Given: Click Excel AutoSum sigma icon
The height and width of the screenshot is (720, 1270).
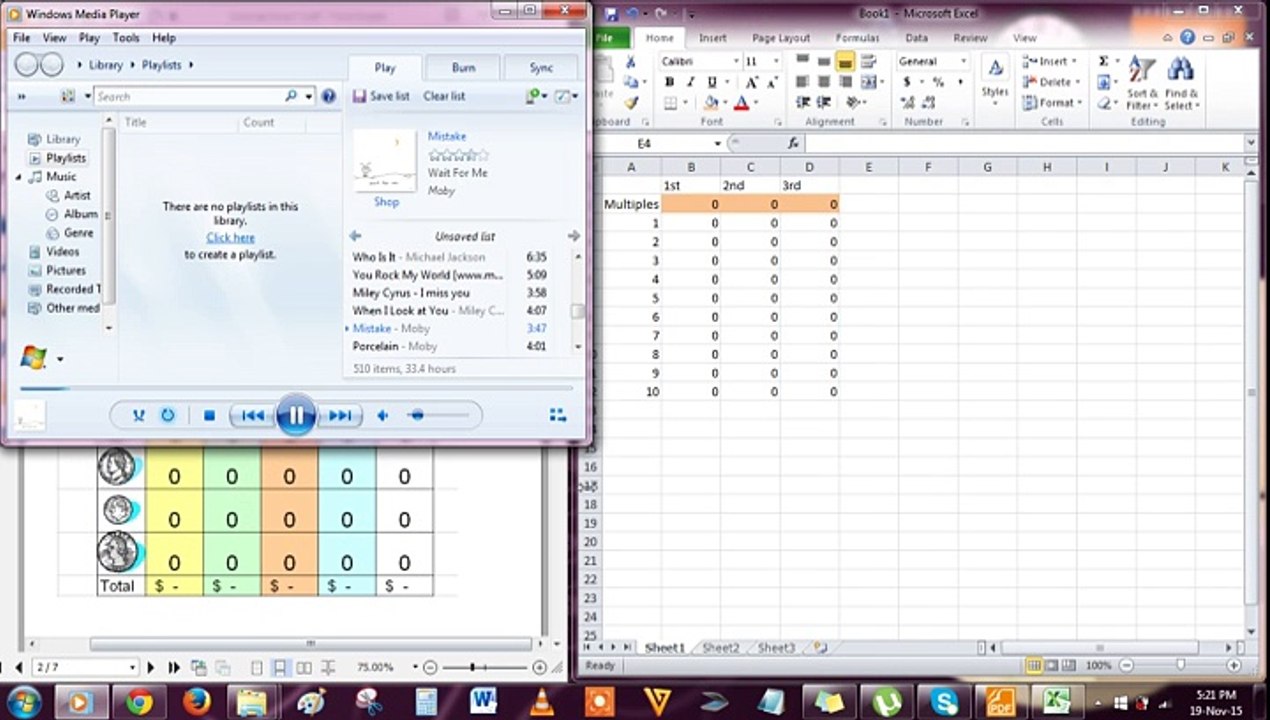Looking at the screenshot, I should coord(1103,62).
